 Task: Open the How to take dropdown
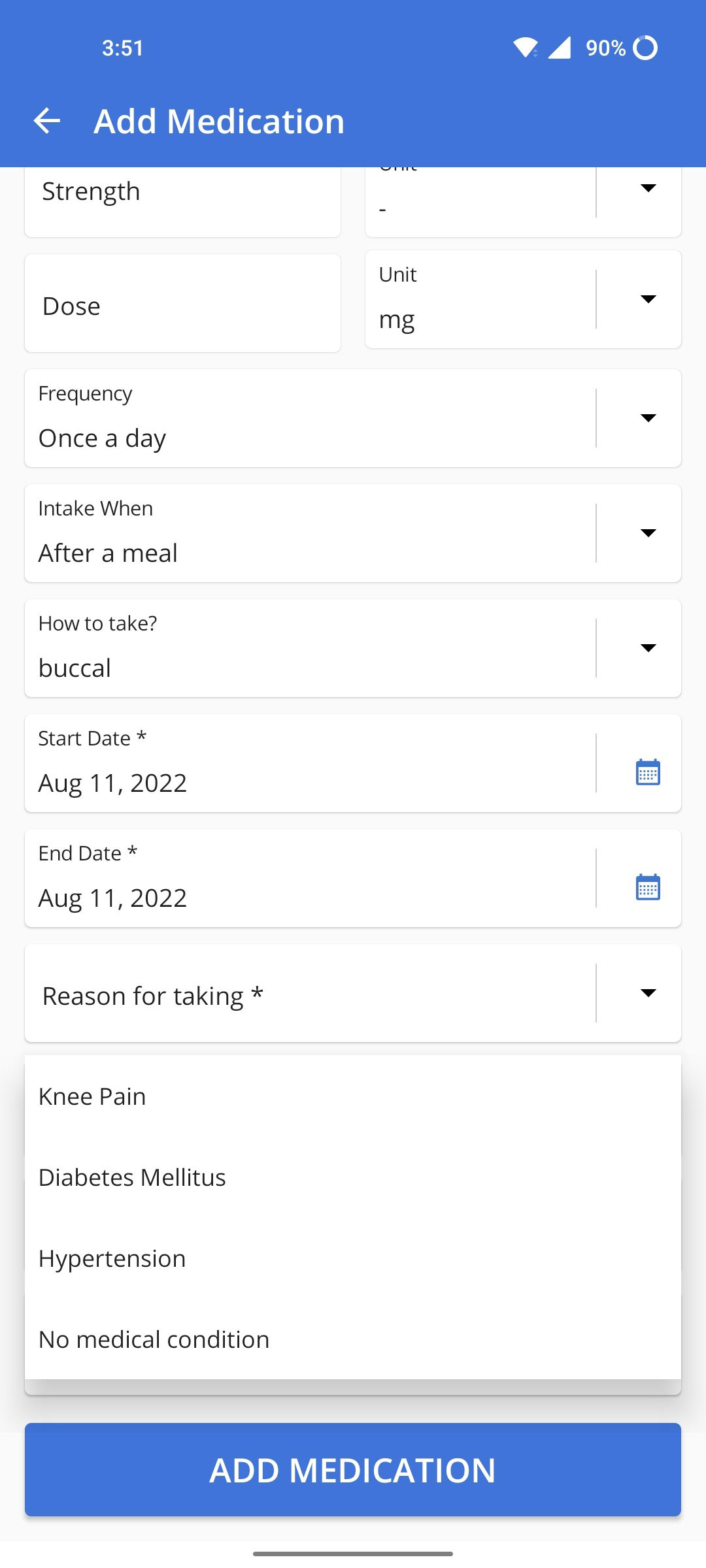tap(648, 648)
